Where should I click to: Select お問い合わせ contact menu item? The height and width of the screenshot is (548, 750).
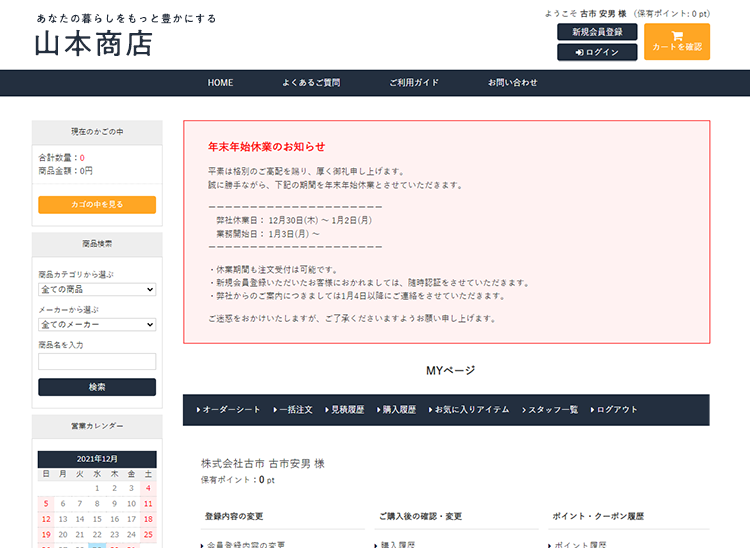[x=513, y=83]
